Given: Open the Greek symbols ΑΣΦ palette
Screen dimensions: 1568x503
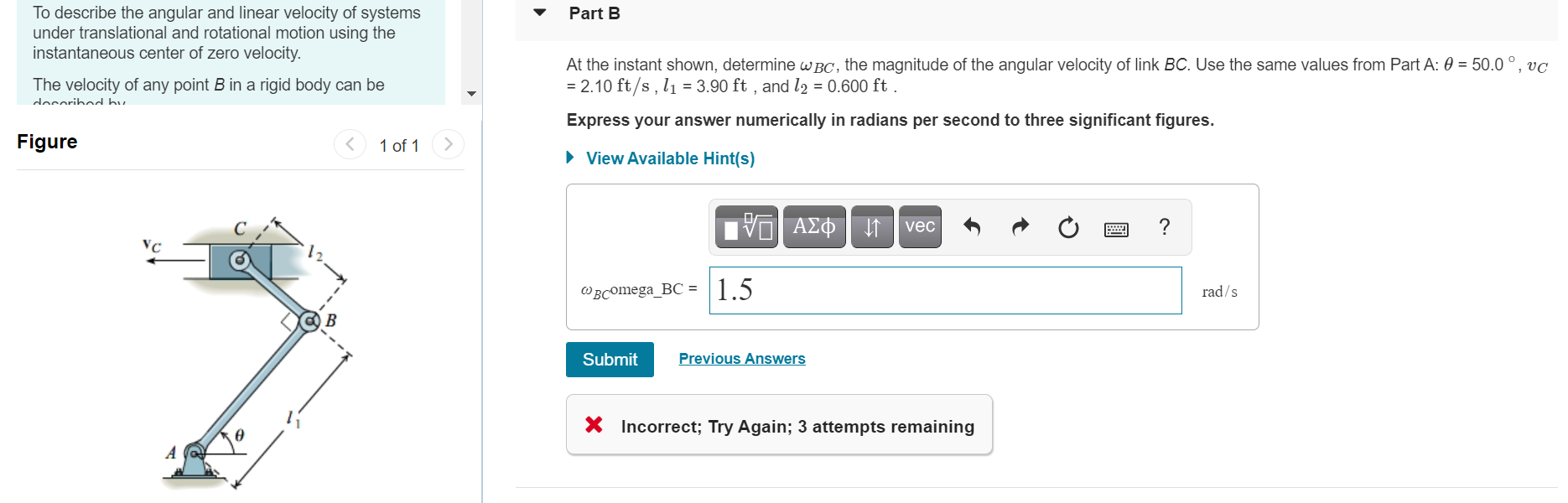Looking at the screenshot, I should [813, 226].
